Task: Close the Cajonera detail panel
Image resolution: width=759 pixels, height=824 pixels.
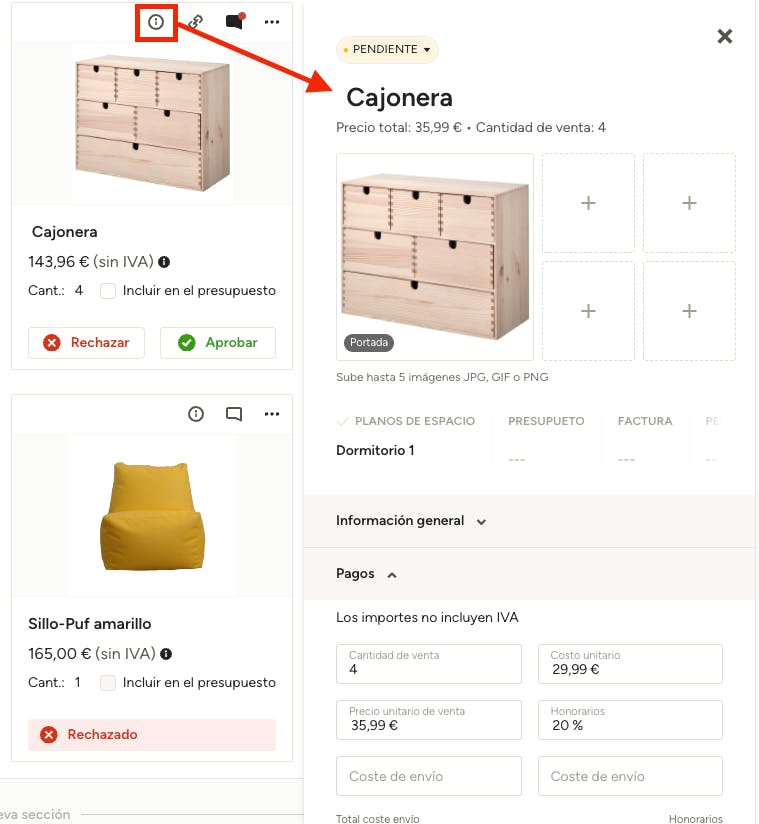Action: pos(725,37)
